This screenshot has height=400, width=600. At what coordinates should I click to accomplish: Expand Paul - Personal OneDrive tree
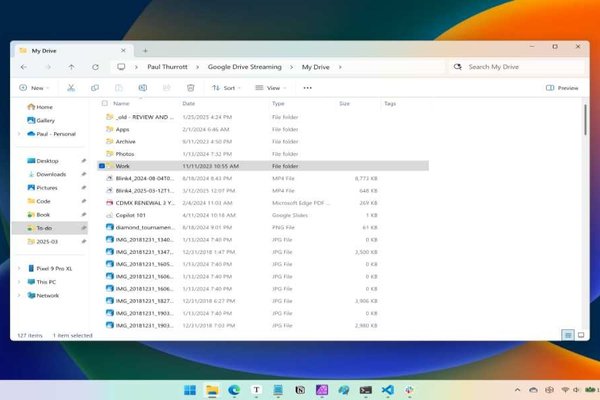[19, 134]
